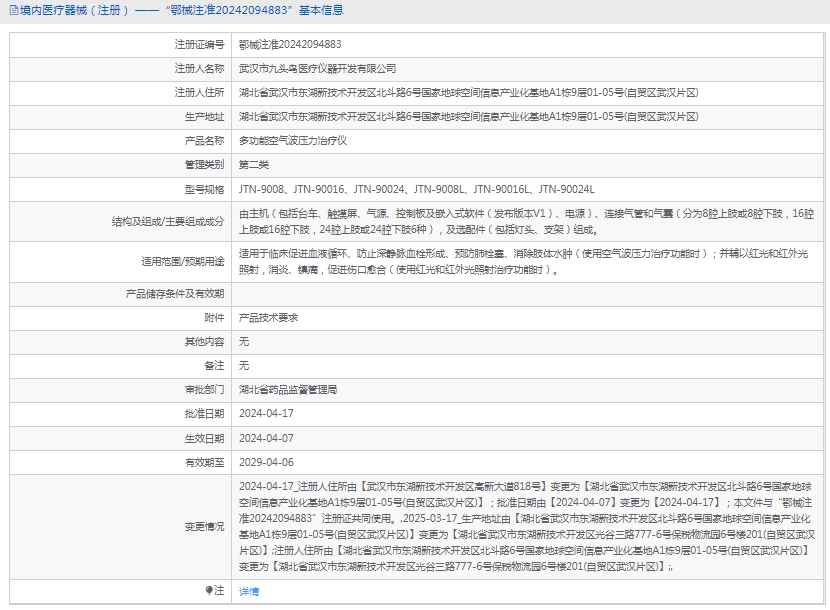Click the 第二类 management category value
This screenshot has width=830, height=610.
254,165
